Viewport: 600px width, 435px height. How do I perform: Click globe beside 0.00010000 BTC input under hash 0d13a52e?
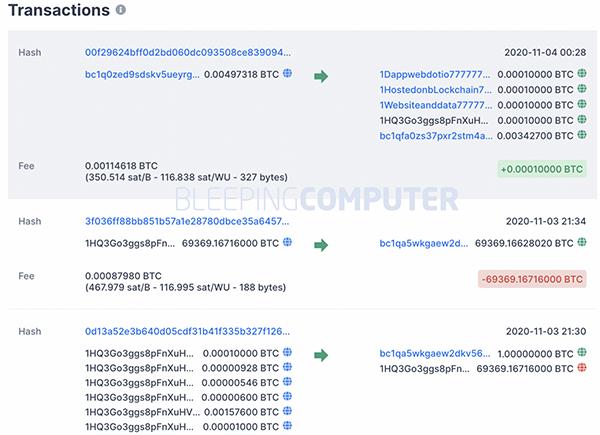[x=287, y=352]
